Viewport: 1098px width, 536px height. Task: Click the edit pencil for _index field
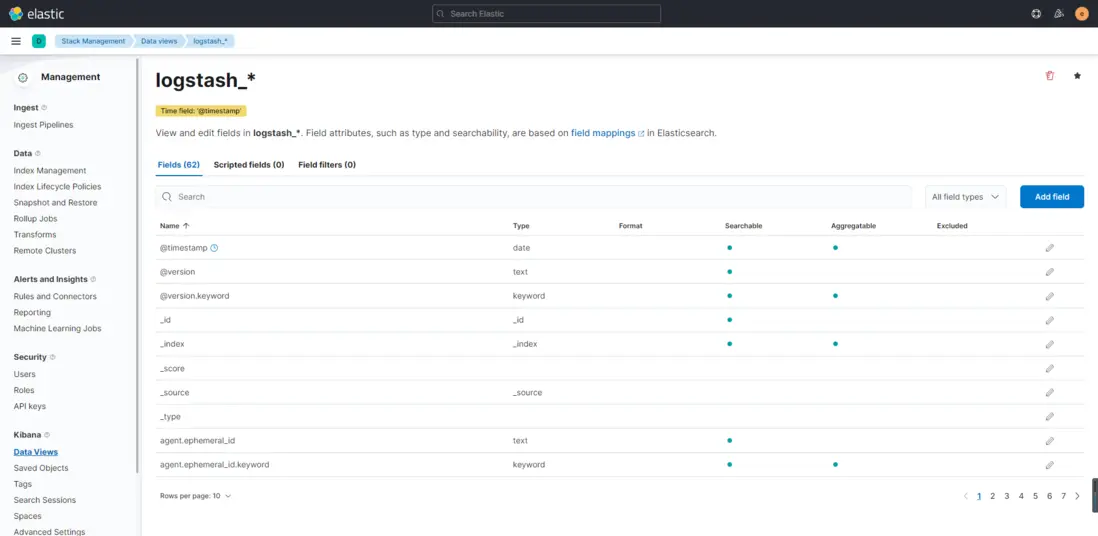tap(1049, 344)
